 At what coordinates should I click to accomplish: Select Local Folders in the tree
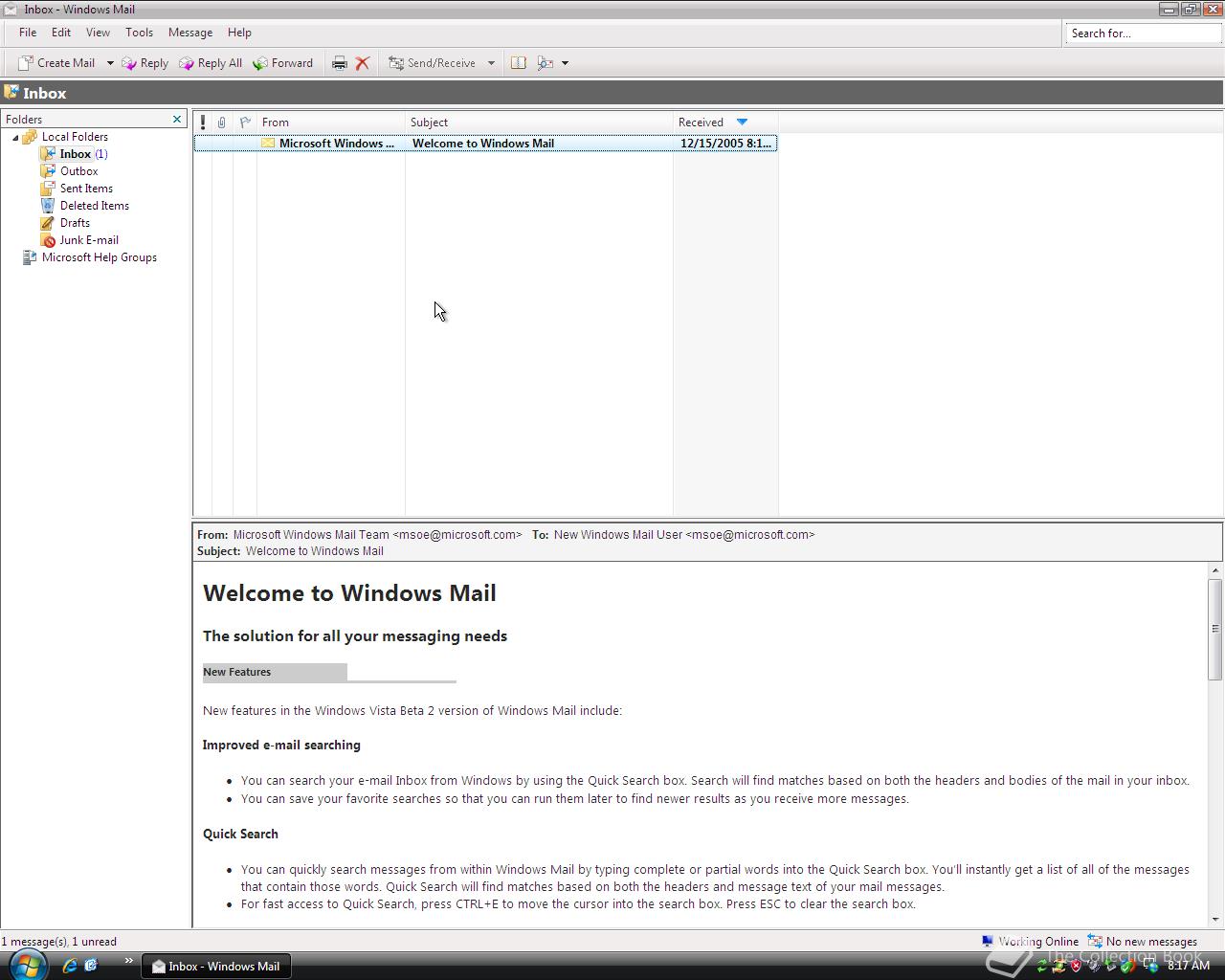[x=75, y=137]
